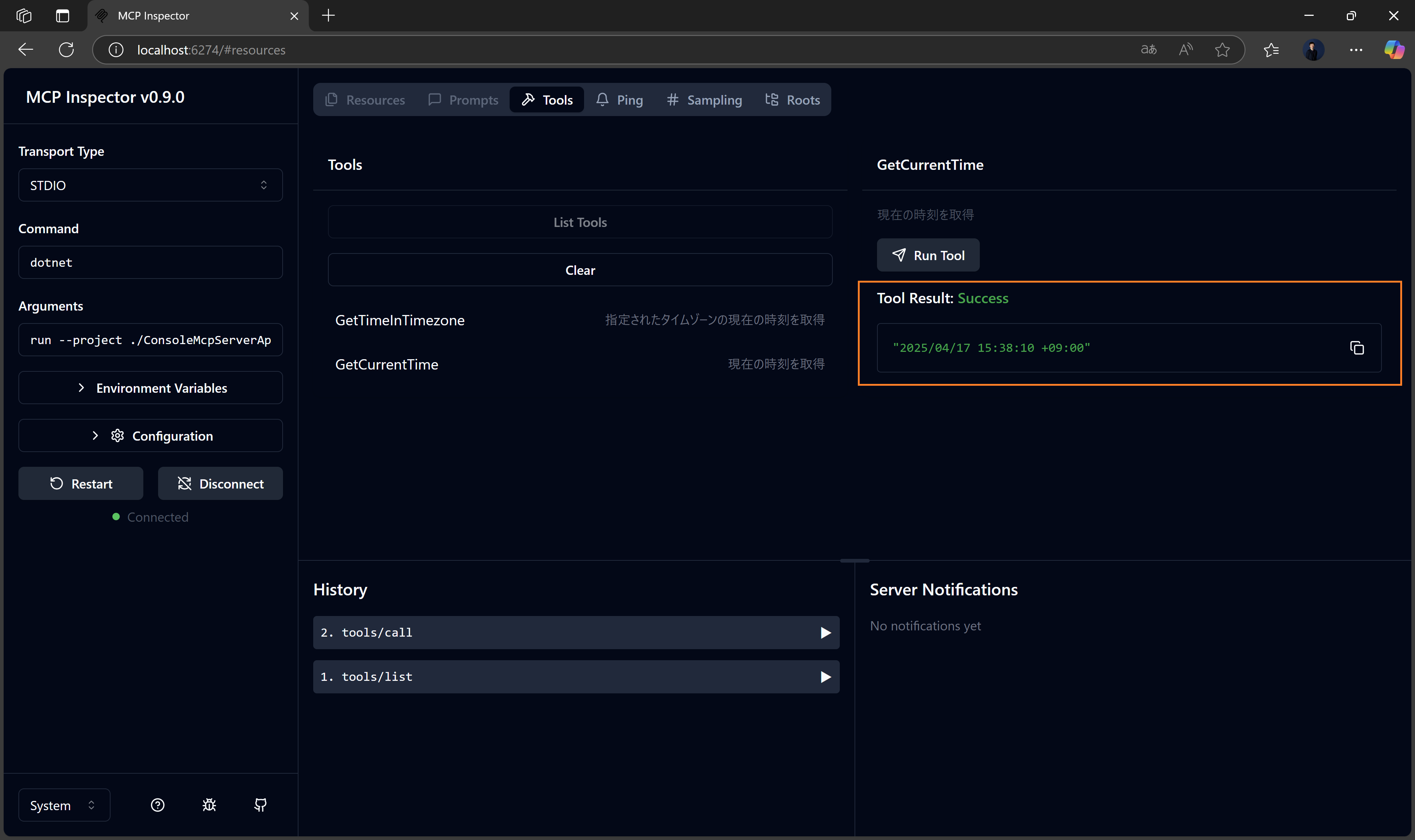
Task: Switch to the Sampling tab
Action: click(704, 99)
